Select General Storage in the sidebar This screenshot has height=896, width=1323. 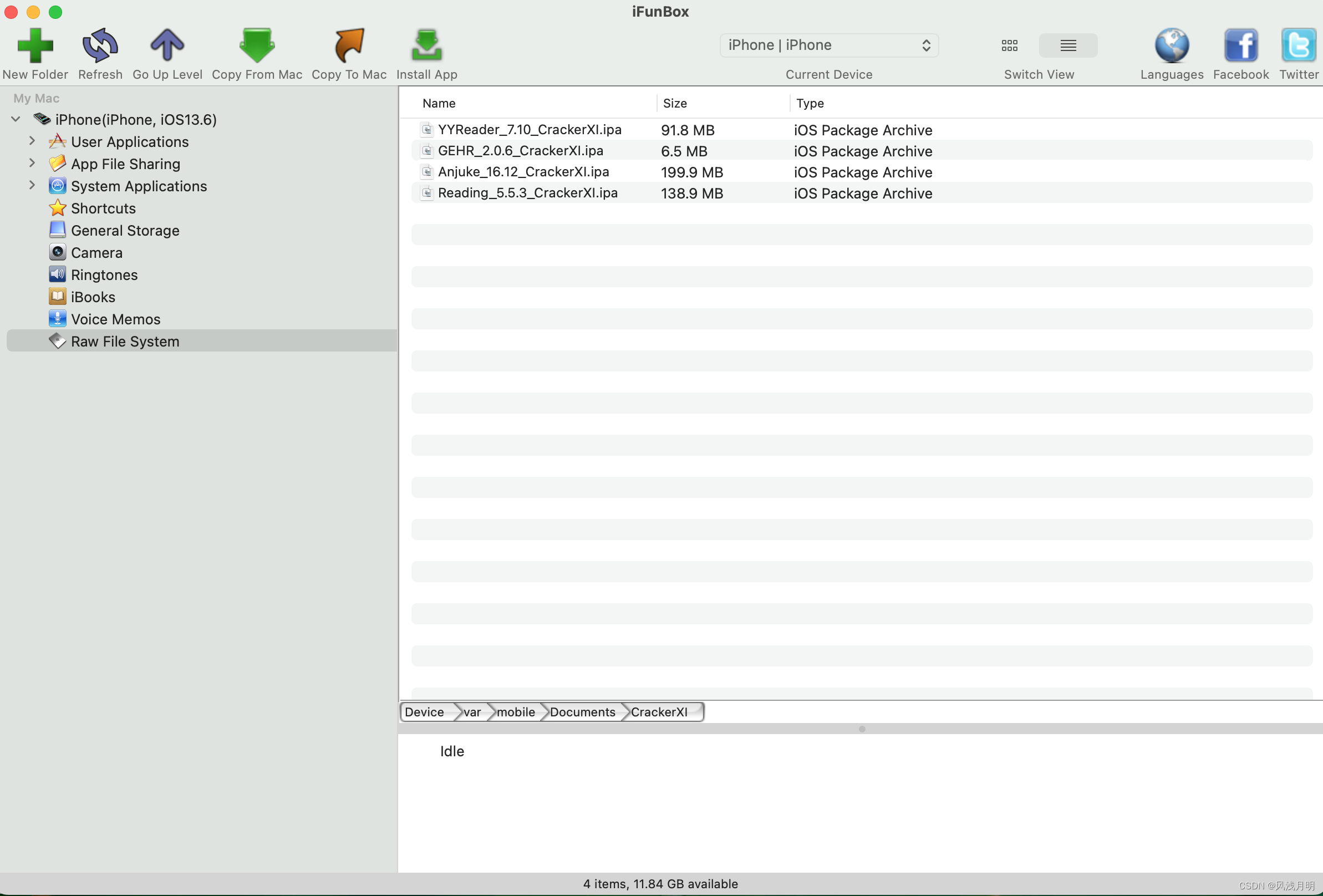pyautogui.click(x=125, y=231)
